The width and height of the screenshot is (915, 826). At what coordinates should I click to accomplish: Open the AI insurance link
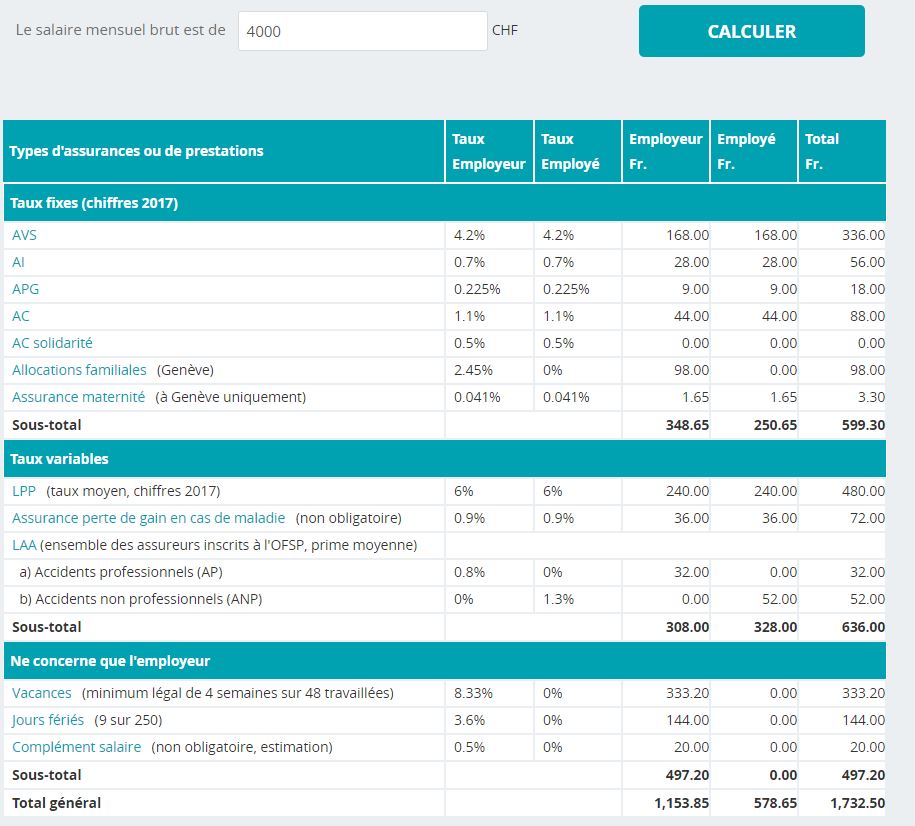point(18,262)
